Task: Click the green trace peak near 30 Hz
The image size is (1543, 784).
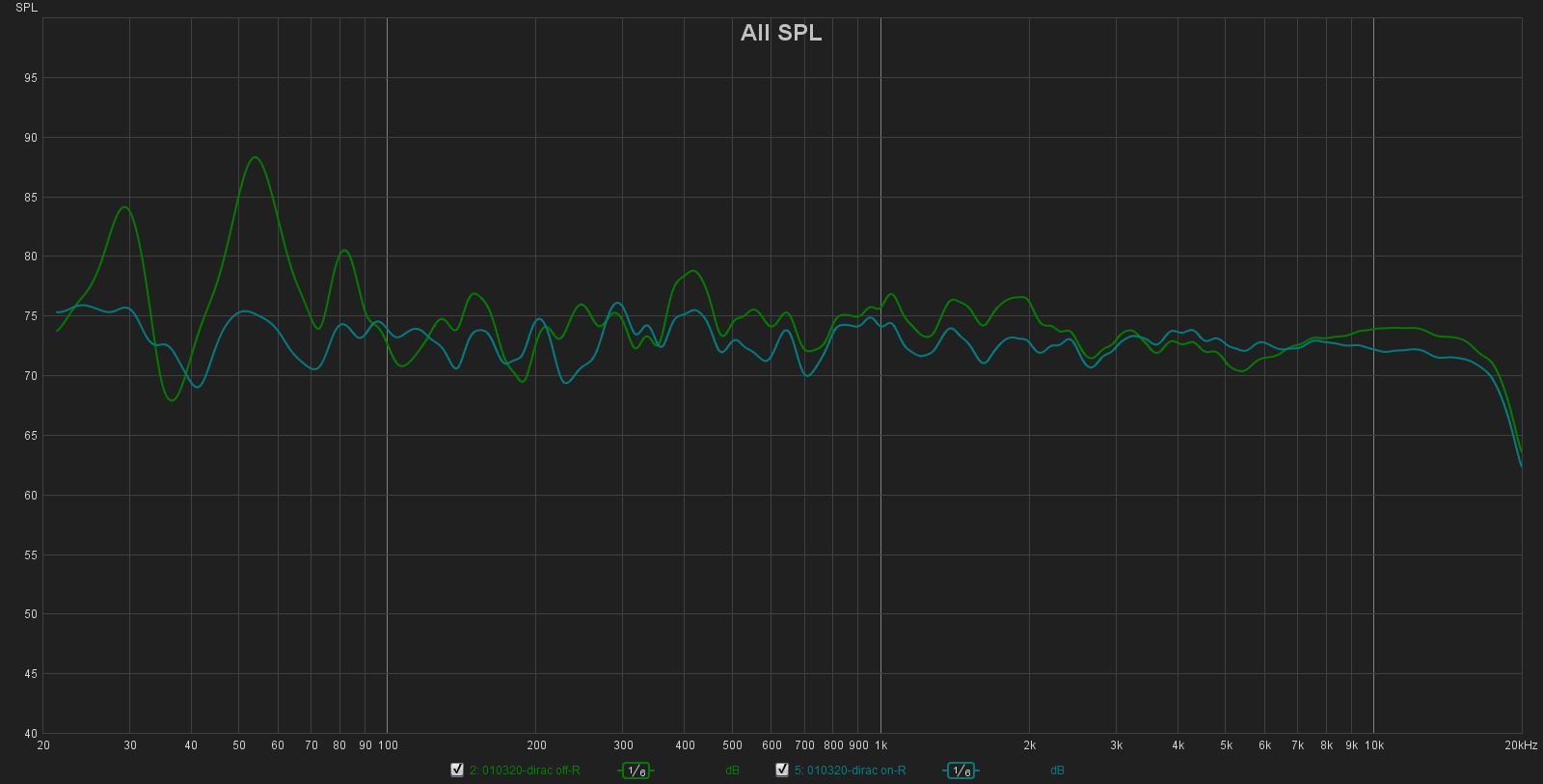Action: pos(124,206)
